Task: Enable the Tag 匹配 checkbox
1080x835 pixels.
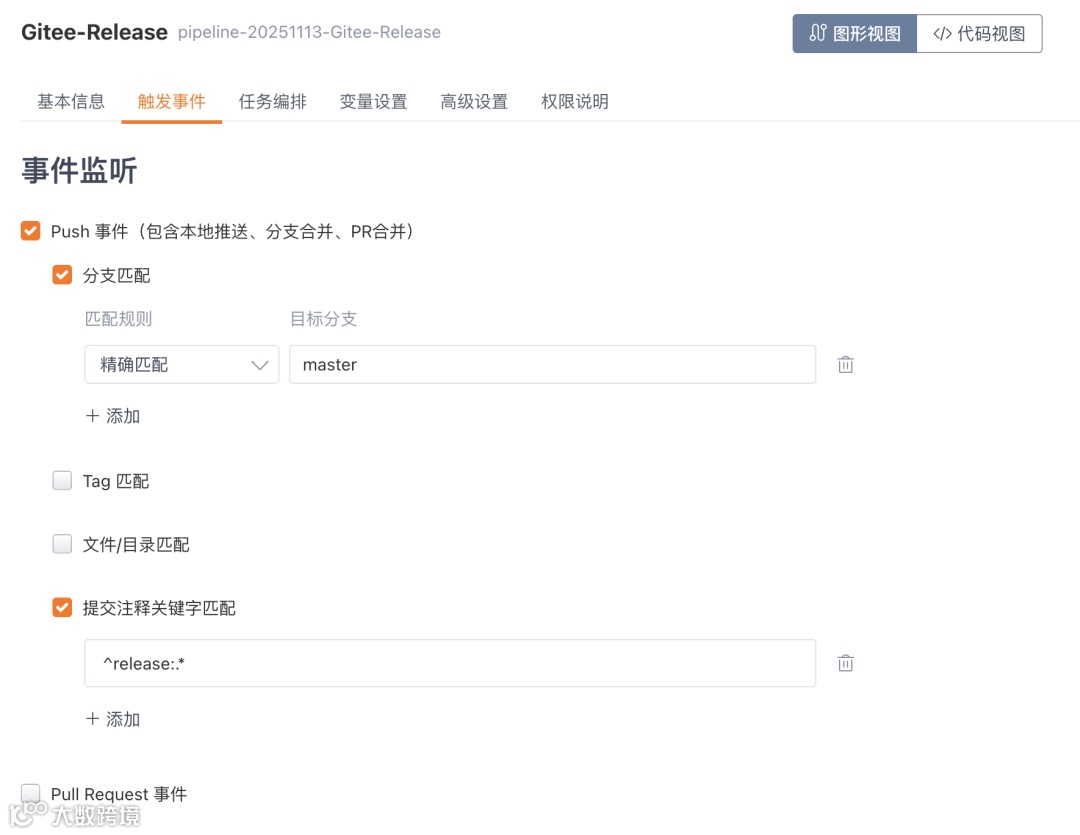Action: (62, 480)
